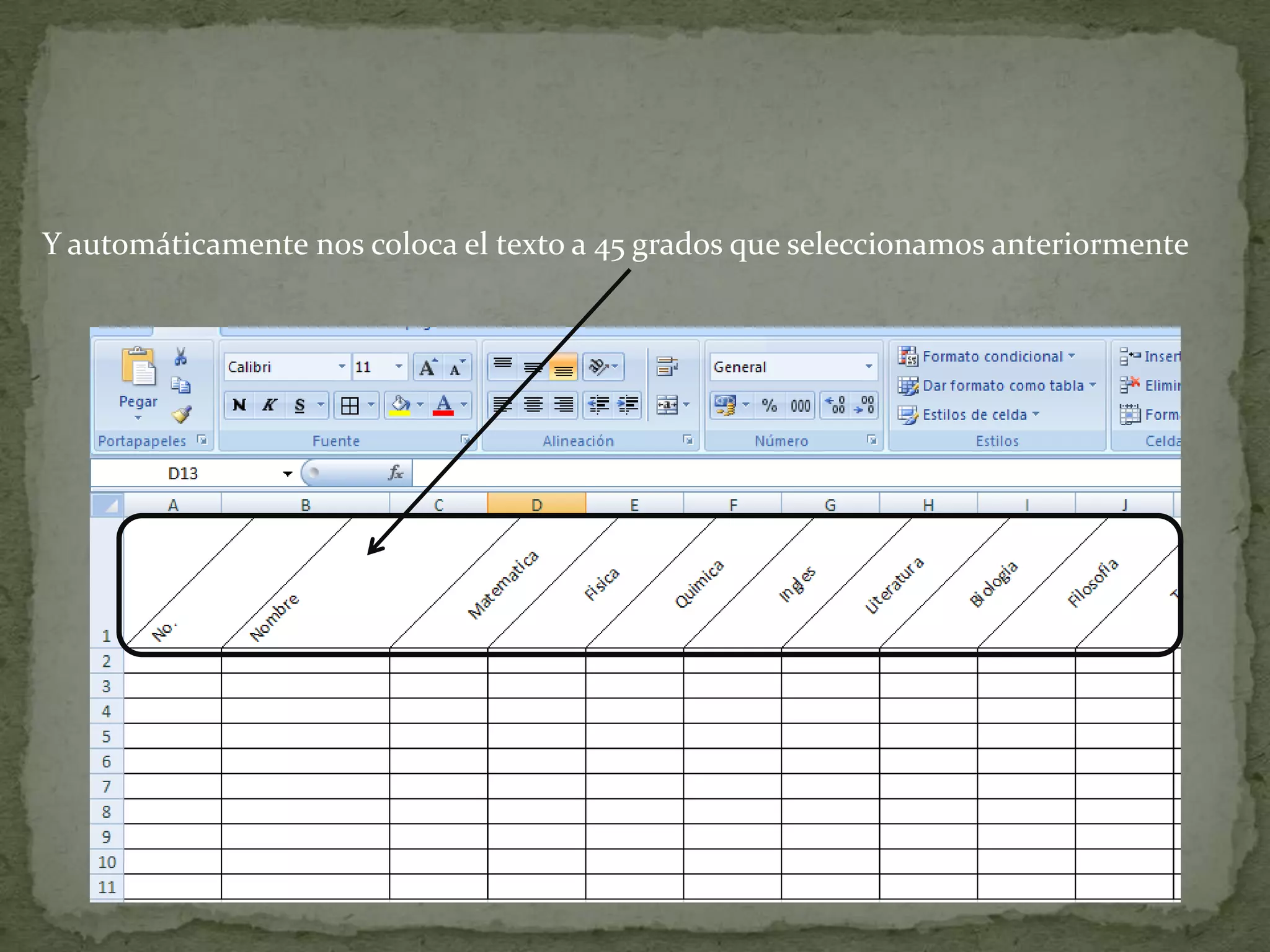This screenshot has height=952, width=1270.
Task: Click the Pegar paste icon
Action: coord(138,366)
